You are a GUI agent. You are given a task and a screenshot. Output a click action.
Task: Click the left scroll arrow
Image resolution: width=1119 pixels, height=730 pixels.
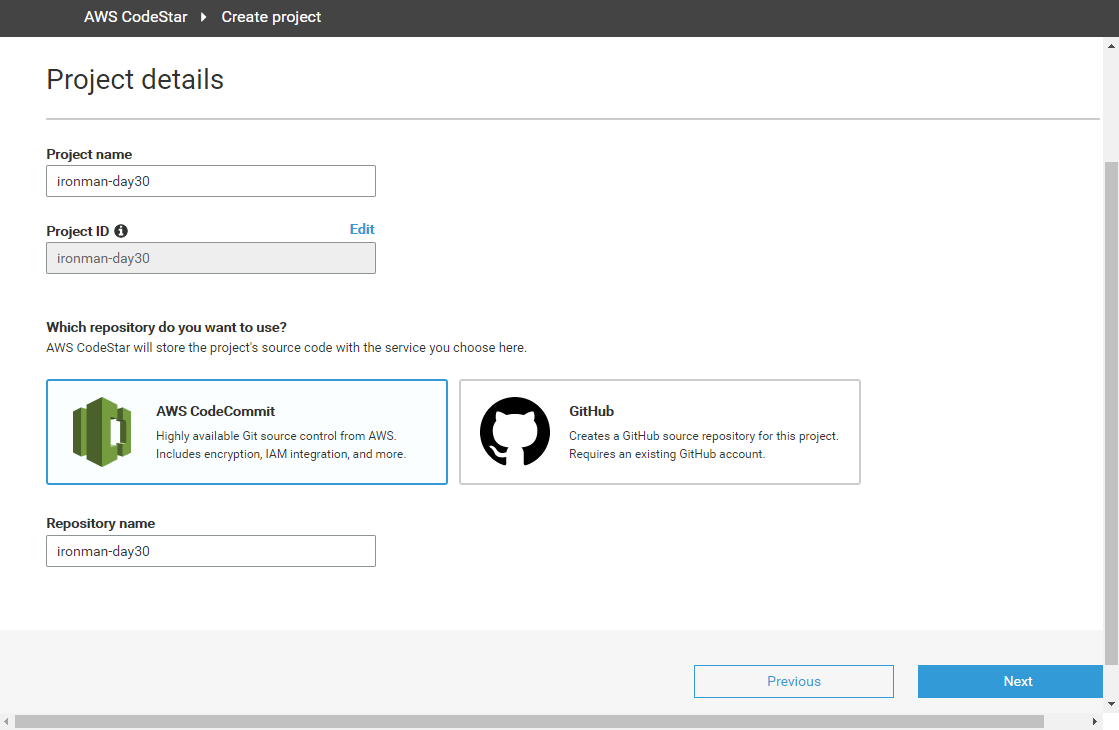coord(6,721)
